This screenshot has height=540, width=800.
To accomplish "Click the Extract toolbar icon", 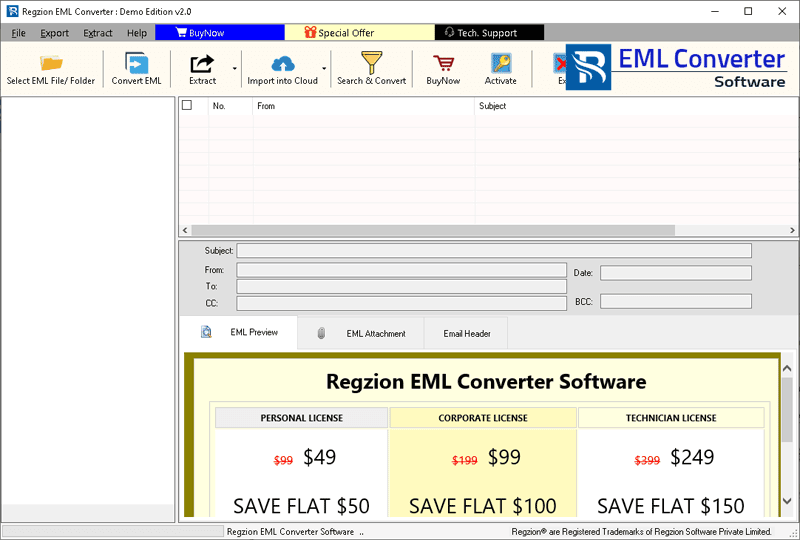I will (202, 64).
